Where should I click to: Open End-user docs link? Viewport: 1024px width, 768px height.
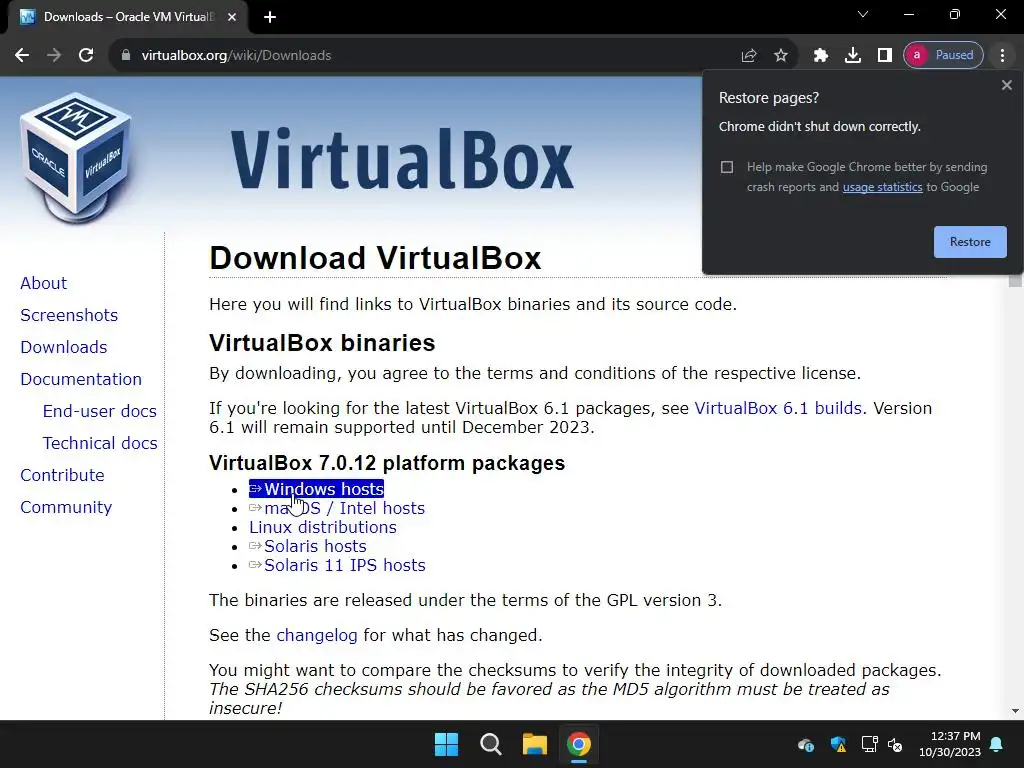coord(100,411)
